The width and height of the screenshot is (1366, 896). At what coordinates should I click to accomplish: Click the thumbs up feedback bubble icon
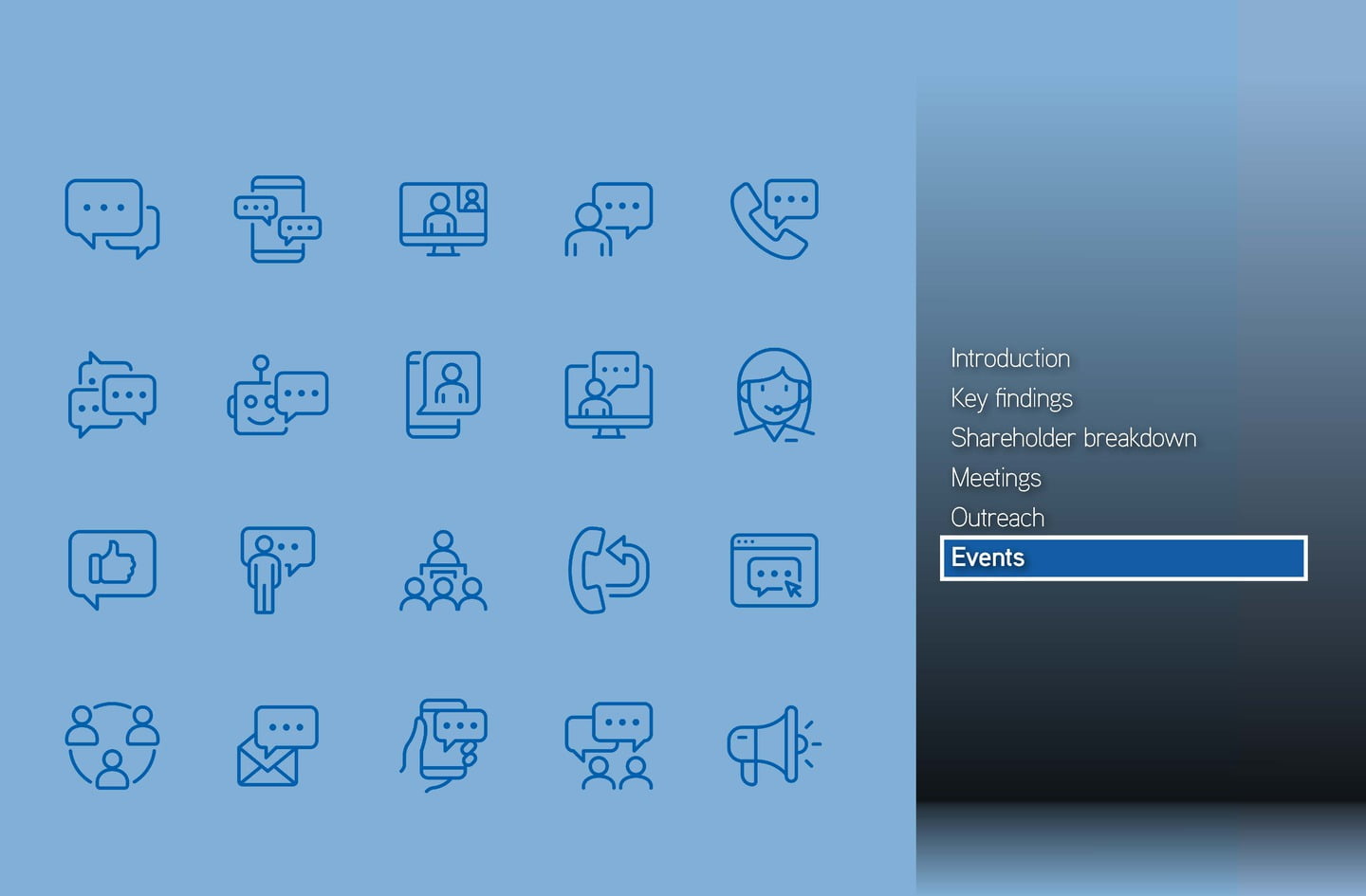click(112, 569)
